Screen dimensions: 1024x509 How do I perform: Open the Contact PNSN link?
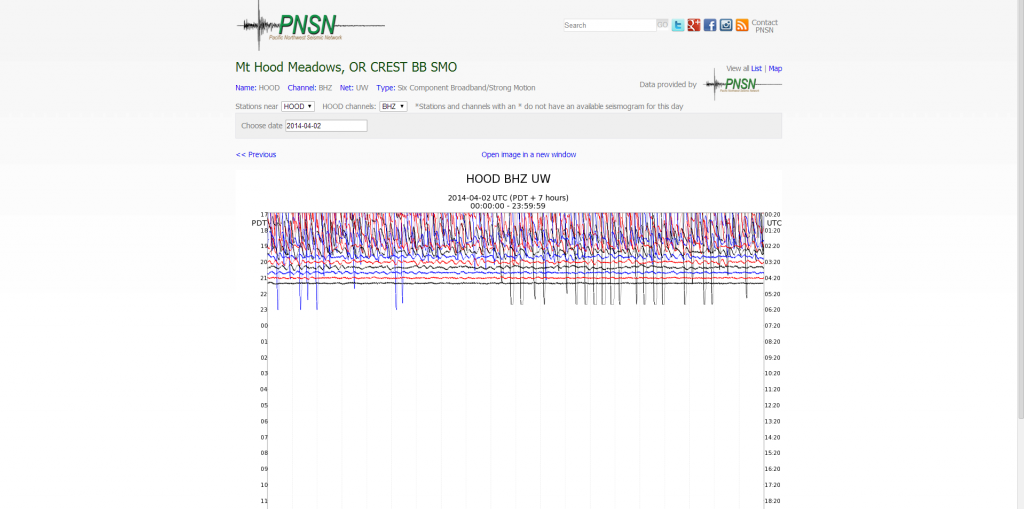(x=764, y=26)
